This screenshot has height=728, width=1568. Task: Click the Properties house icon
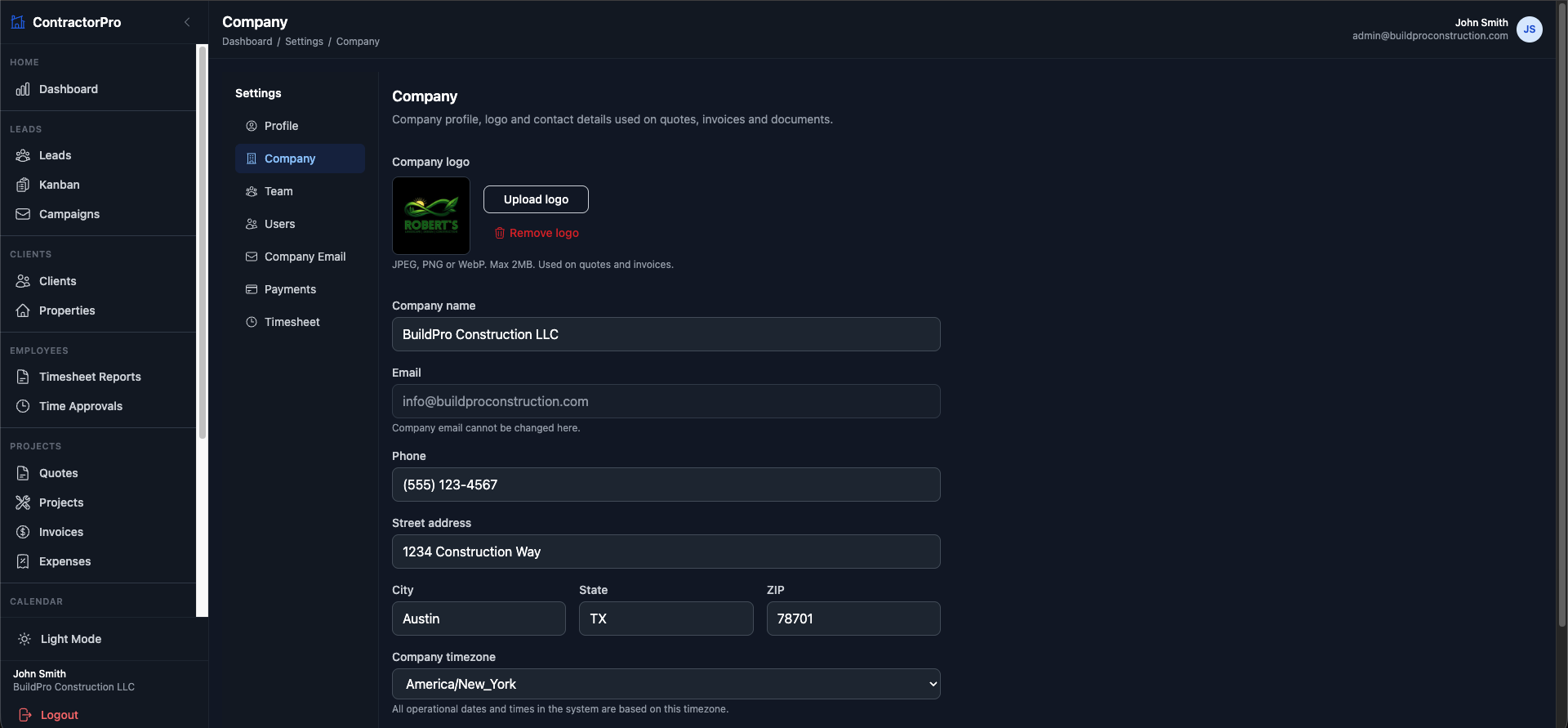pyautogui.click(x=23, y=310)
